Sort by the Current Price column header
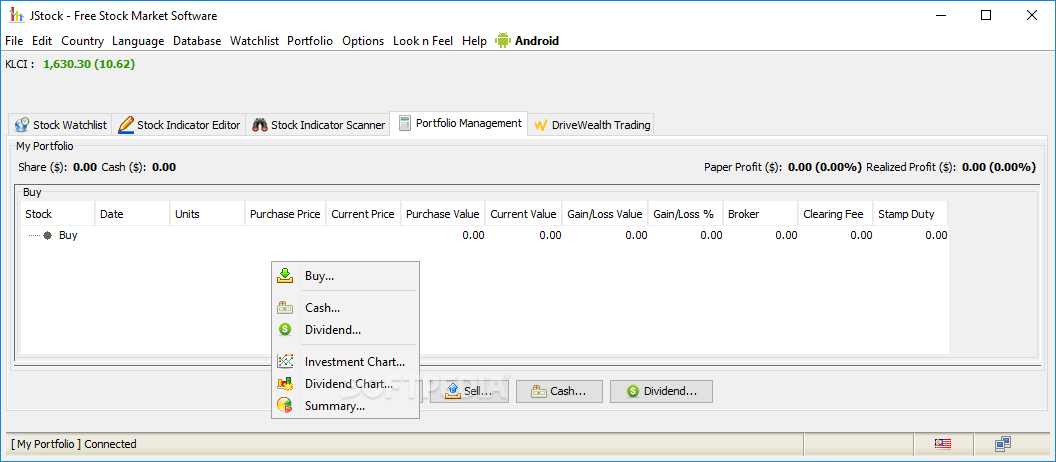Viewport: 1056px width, 462px height. click(363, 214)
